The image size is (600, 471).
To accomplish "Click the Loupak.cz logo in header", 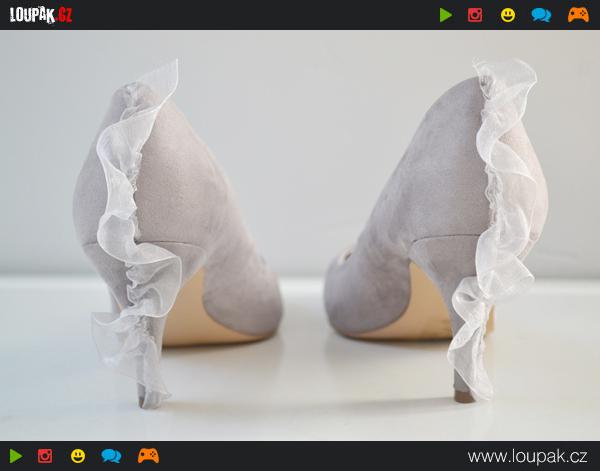I will 41,14.
